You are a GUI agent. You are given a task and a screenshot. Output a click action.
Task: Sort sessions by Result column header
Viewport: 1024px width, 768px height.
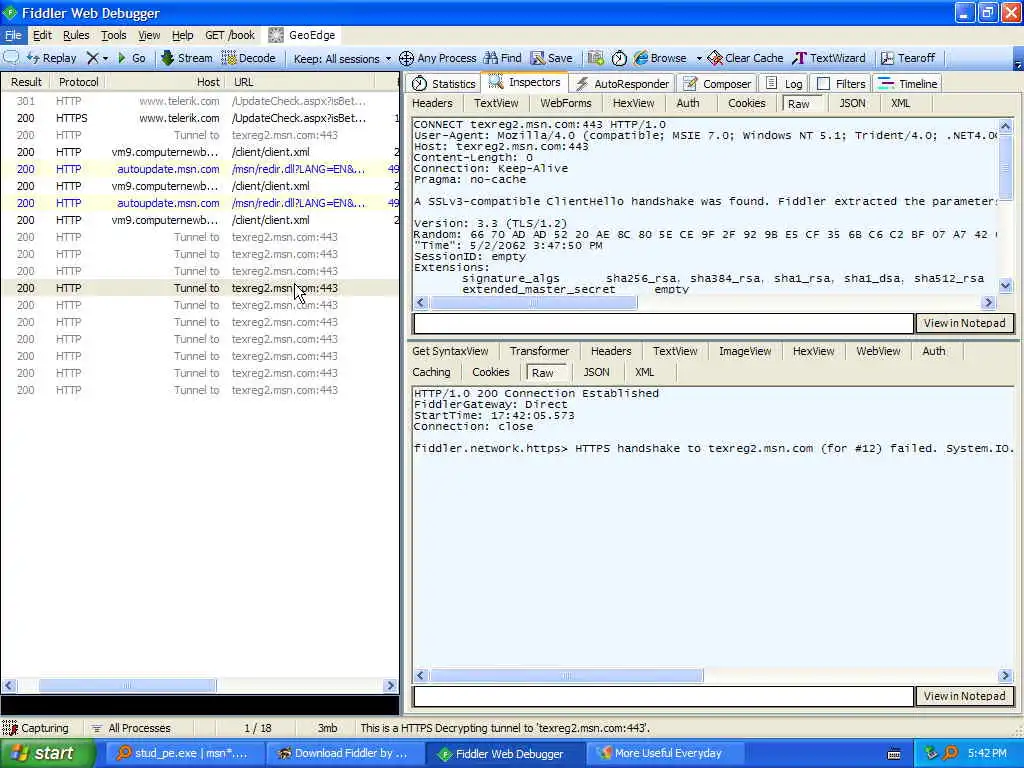point(26,82)
